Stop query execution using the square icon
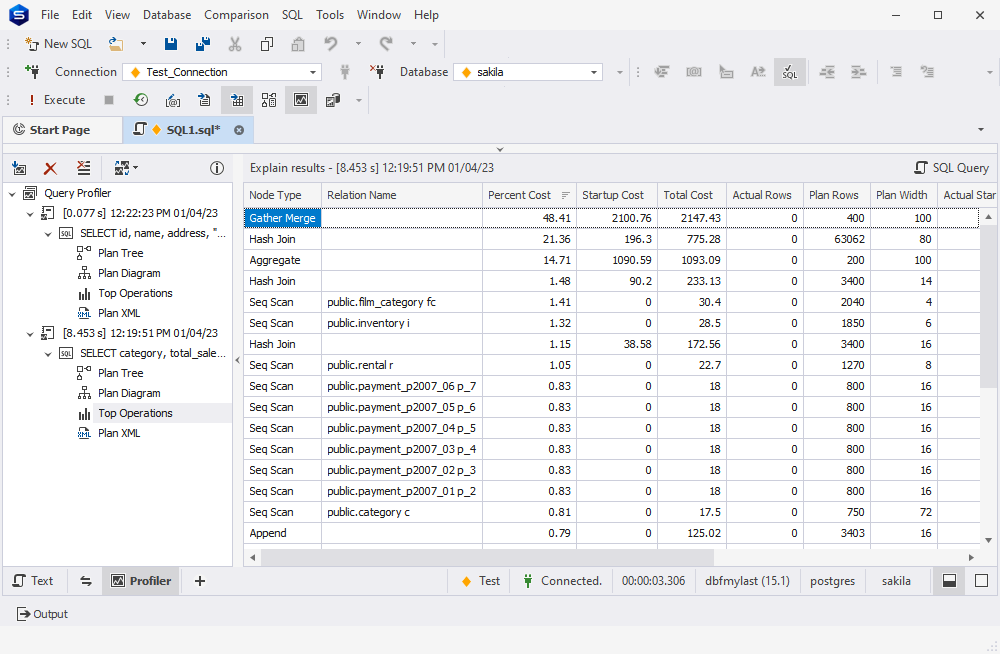This screenshot has width=1000, height=654. click(x=111, y=100)
